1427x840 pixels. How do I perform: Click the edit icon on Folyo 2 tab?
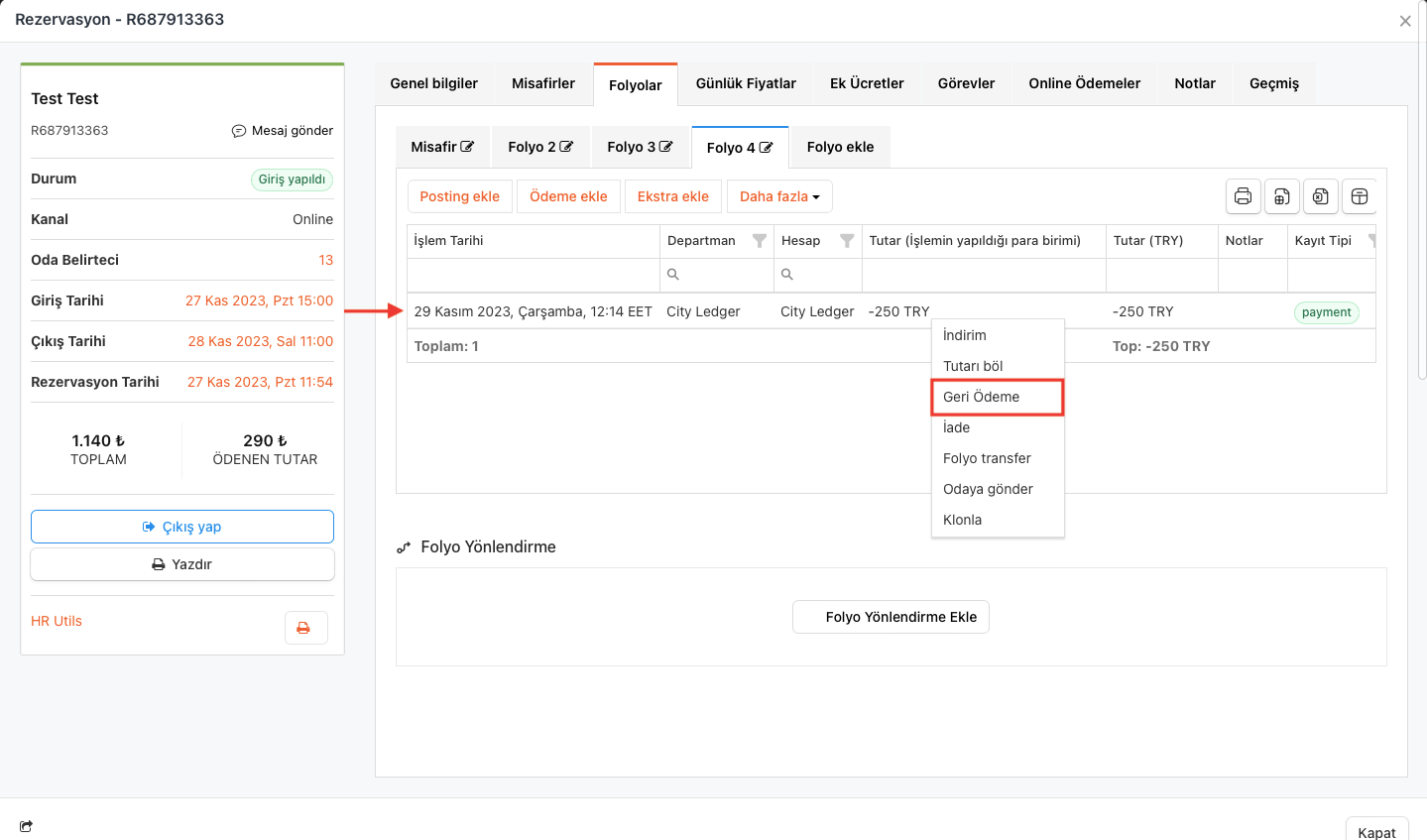tap(566, 147)
